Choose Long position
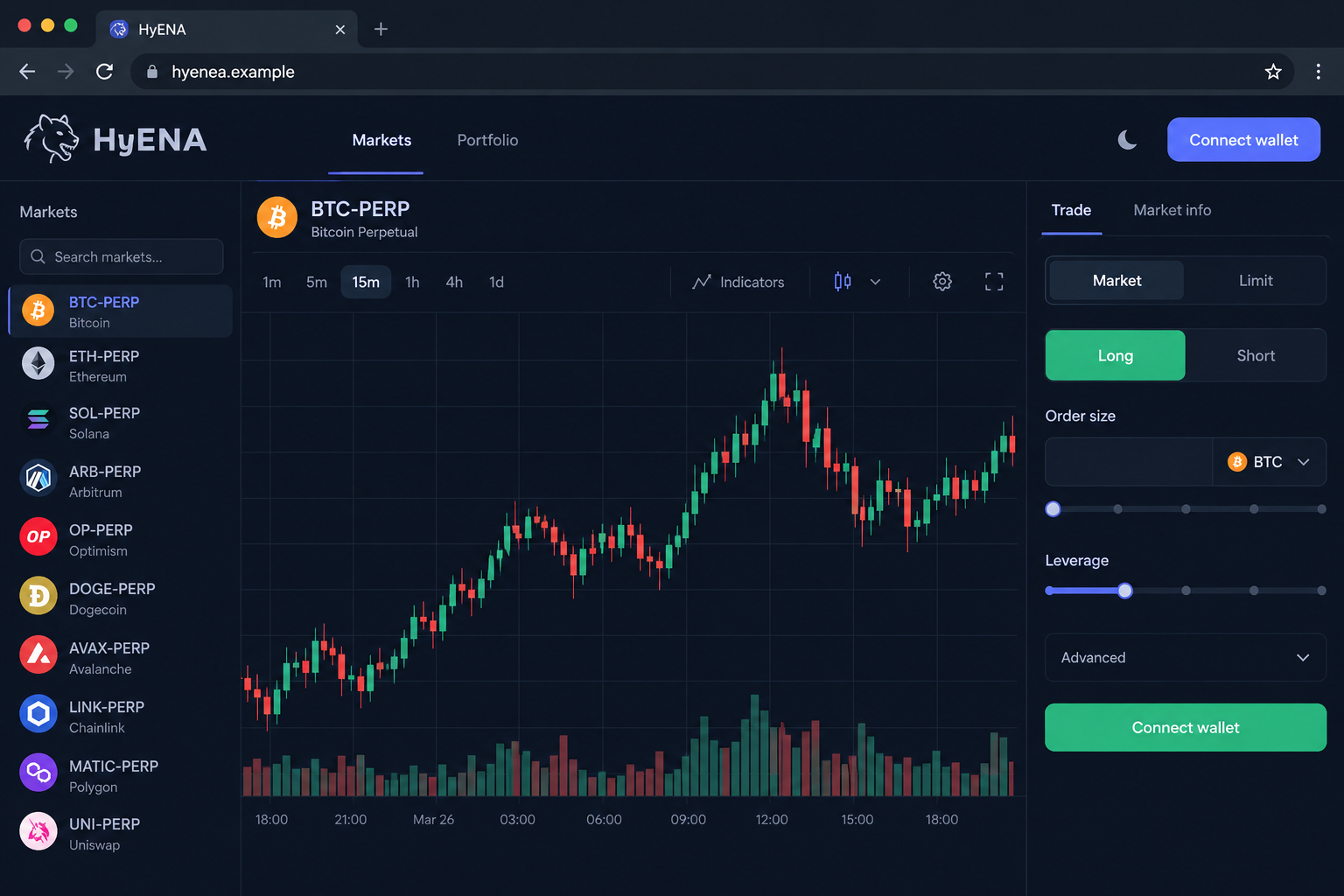This screenshot has height=896, width=1344. pos(1116,355)
